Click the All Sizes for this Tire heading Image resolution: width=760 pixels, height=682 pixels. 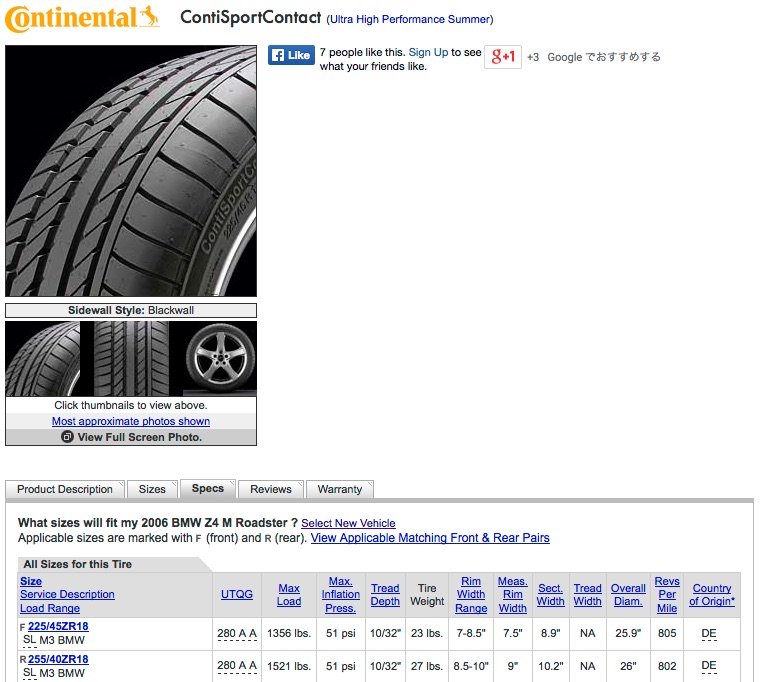click(x=78, y=564)
